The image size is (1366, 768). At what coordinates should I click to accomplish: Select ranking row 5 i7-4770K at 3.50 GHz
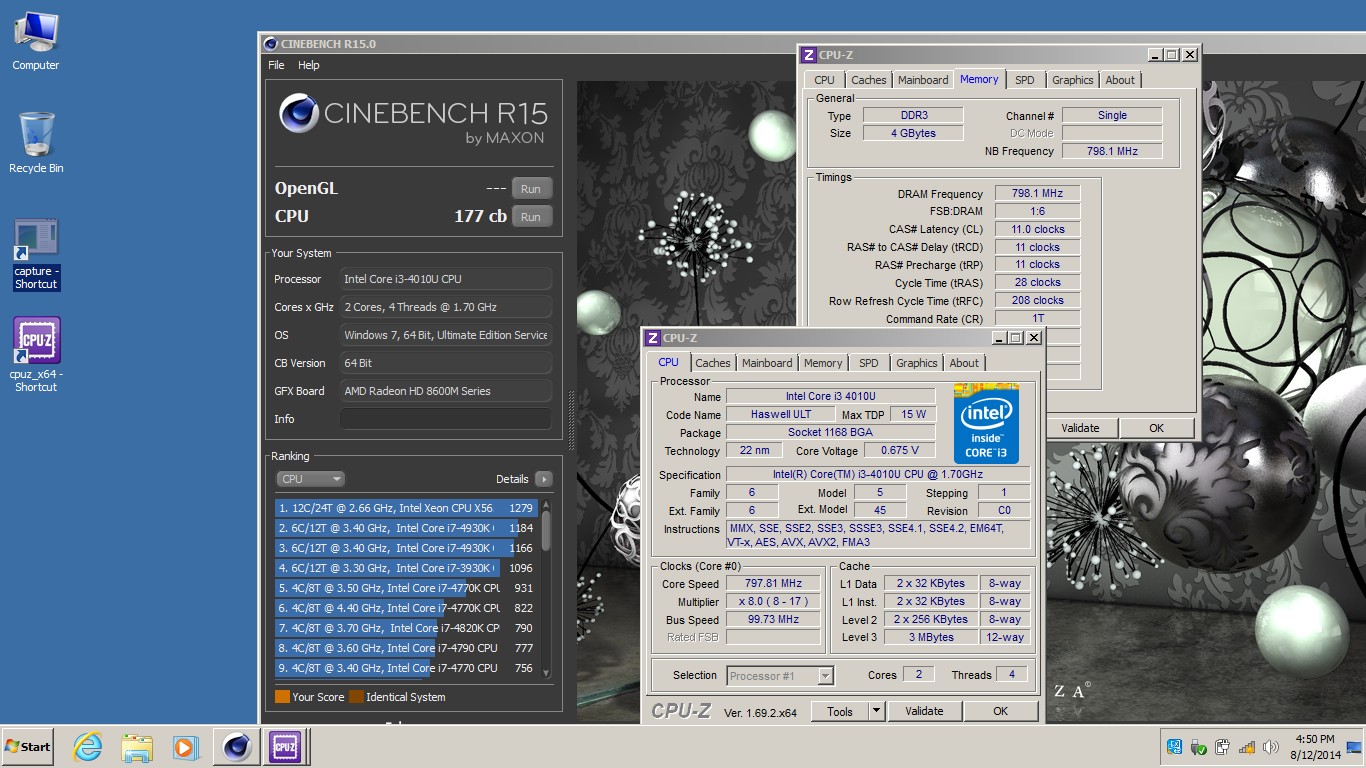(406, 588)
